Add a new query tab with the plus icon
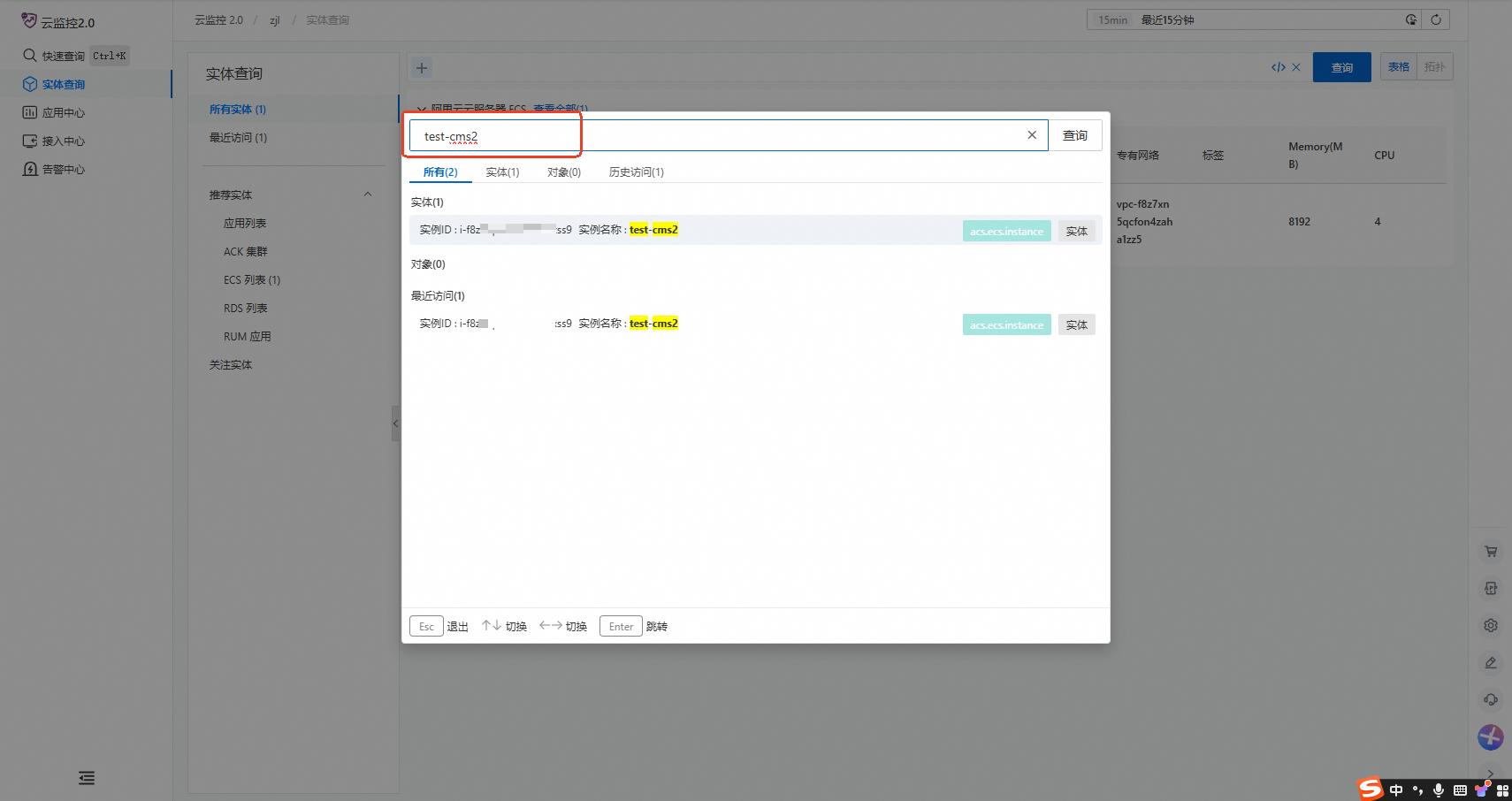 pos(422,68)
